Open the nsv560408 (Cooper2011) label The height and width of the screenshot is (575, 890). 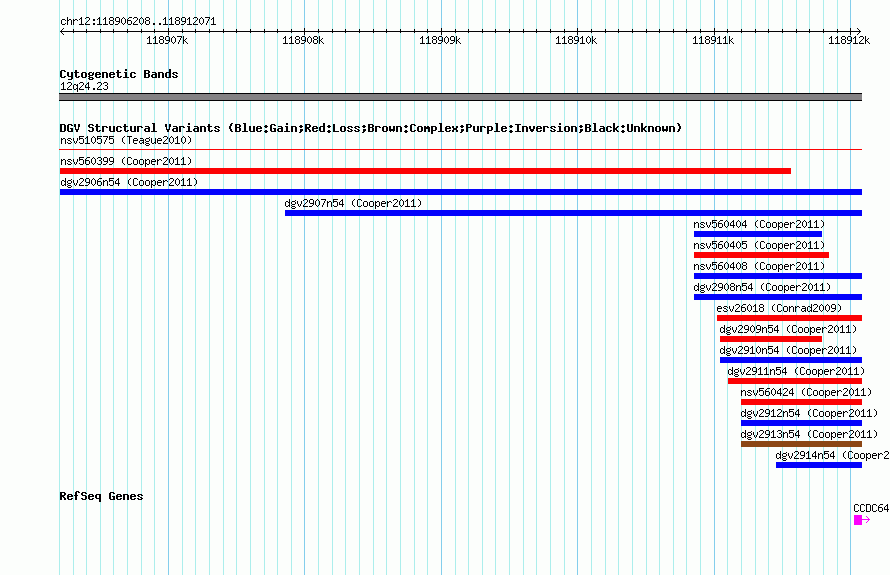[x=759, y=266]
